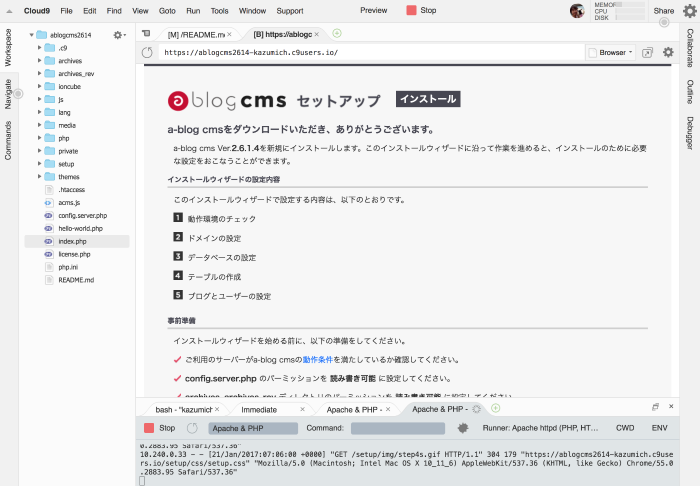Image resolution: width=700 pixels, height=486 pixels.
Task: Open user avatar profile menu
Action: click(x=577, y=11)
